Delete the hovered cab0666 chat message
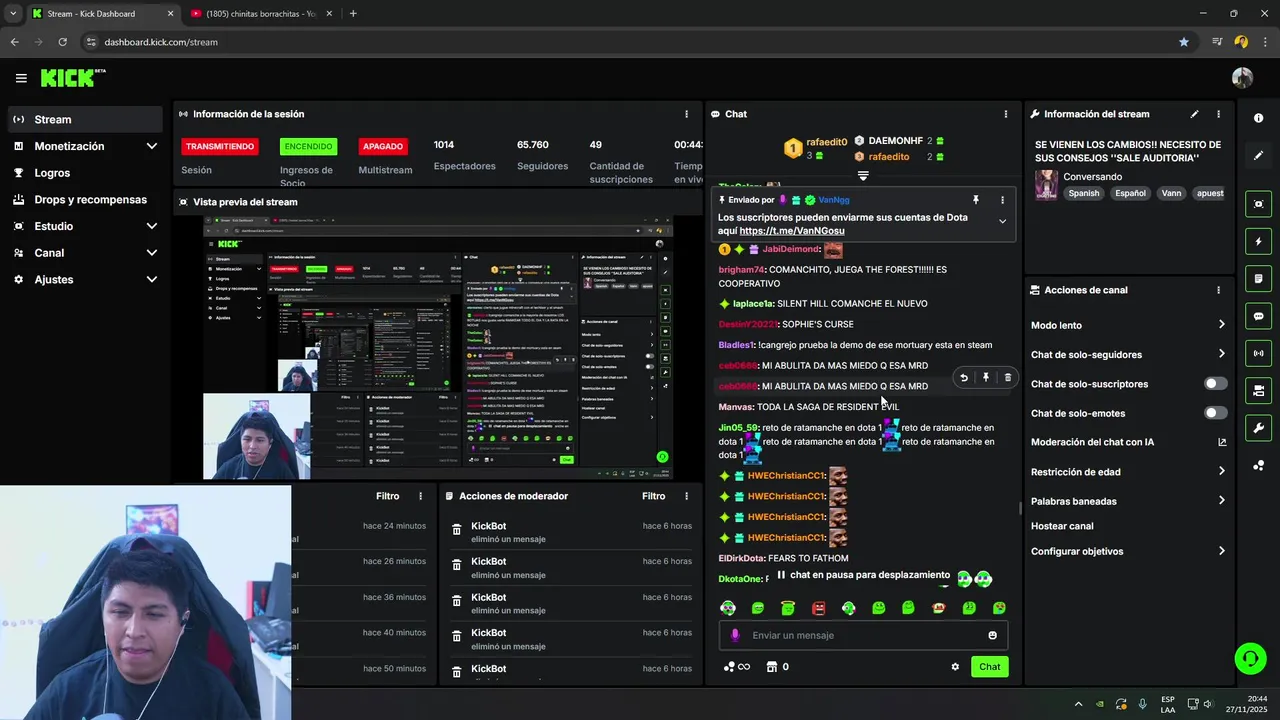The width and height of the screenshot is (1280, 720). [x=1007, y=377]
